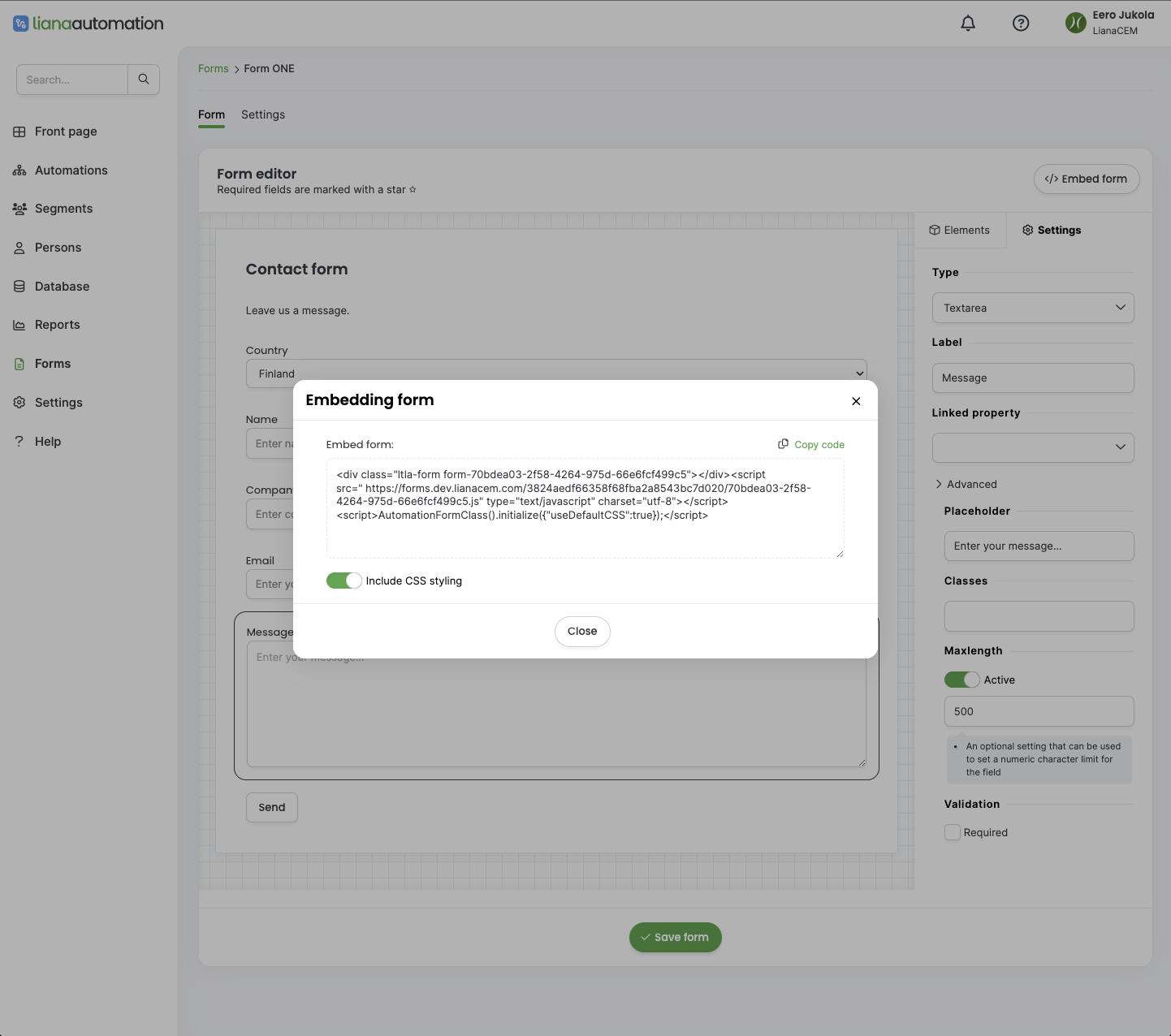The height and width of the screenshot is (1036, 1171).
Task: Check the Required validation checkbox
Action: [953, 832]
